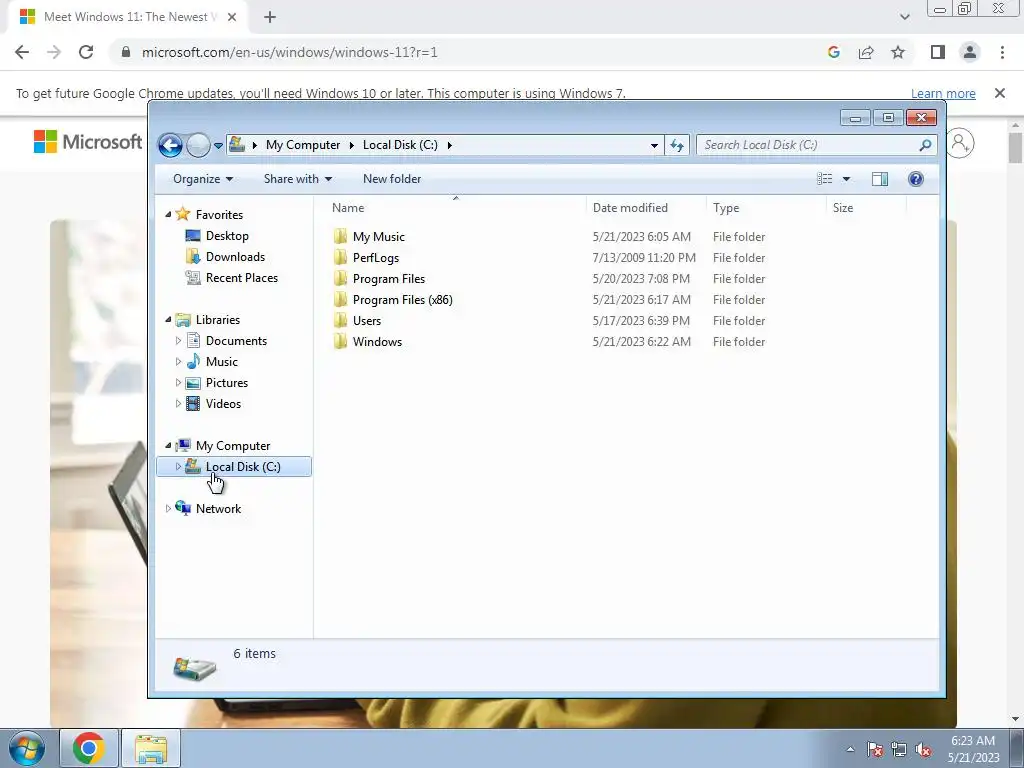The image size is (1024, 768).
Task: Select Network in the navigation pane
Action: click(x=218, y=508)
